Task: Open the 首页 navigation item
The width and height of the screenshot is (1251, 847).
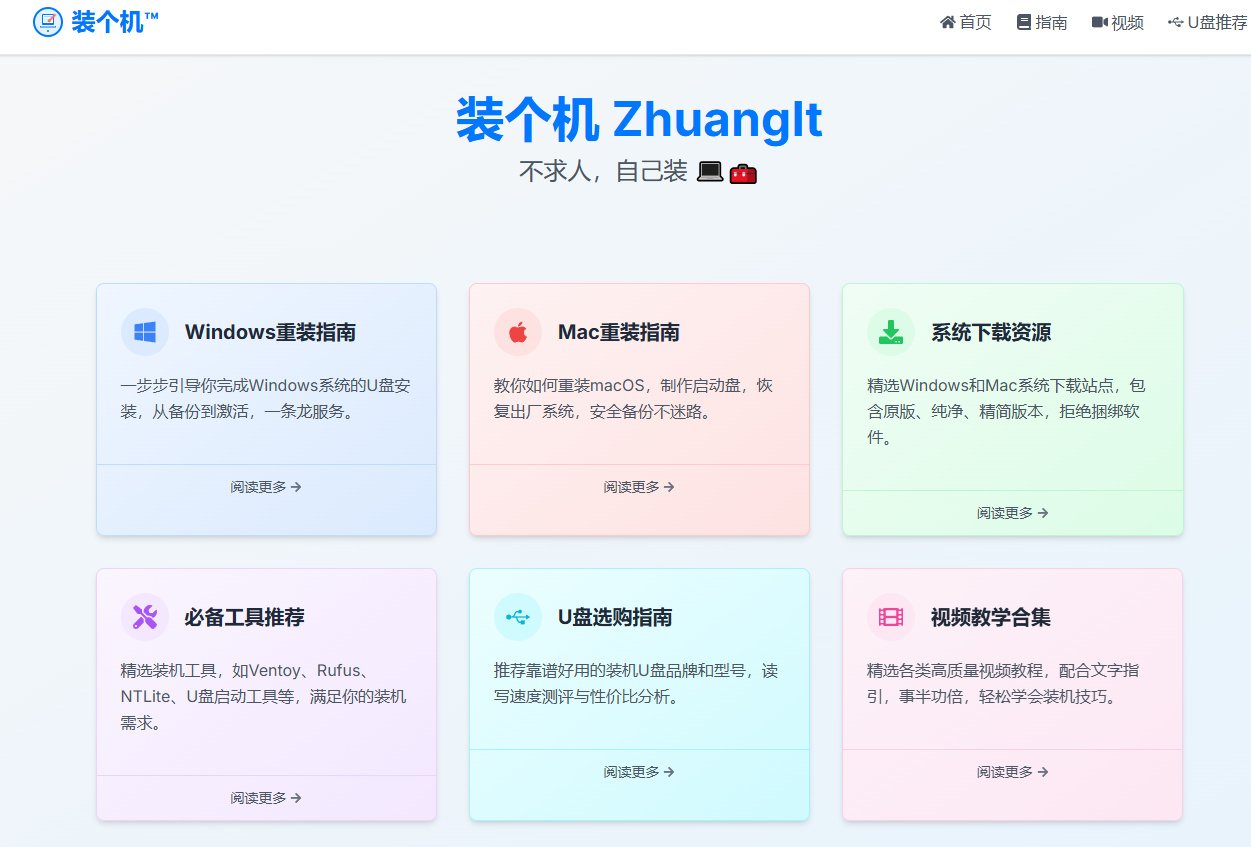Action: 966,22
